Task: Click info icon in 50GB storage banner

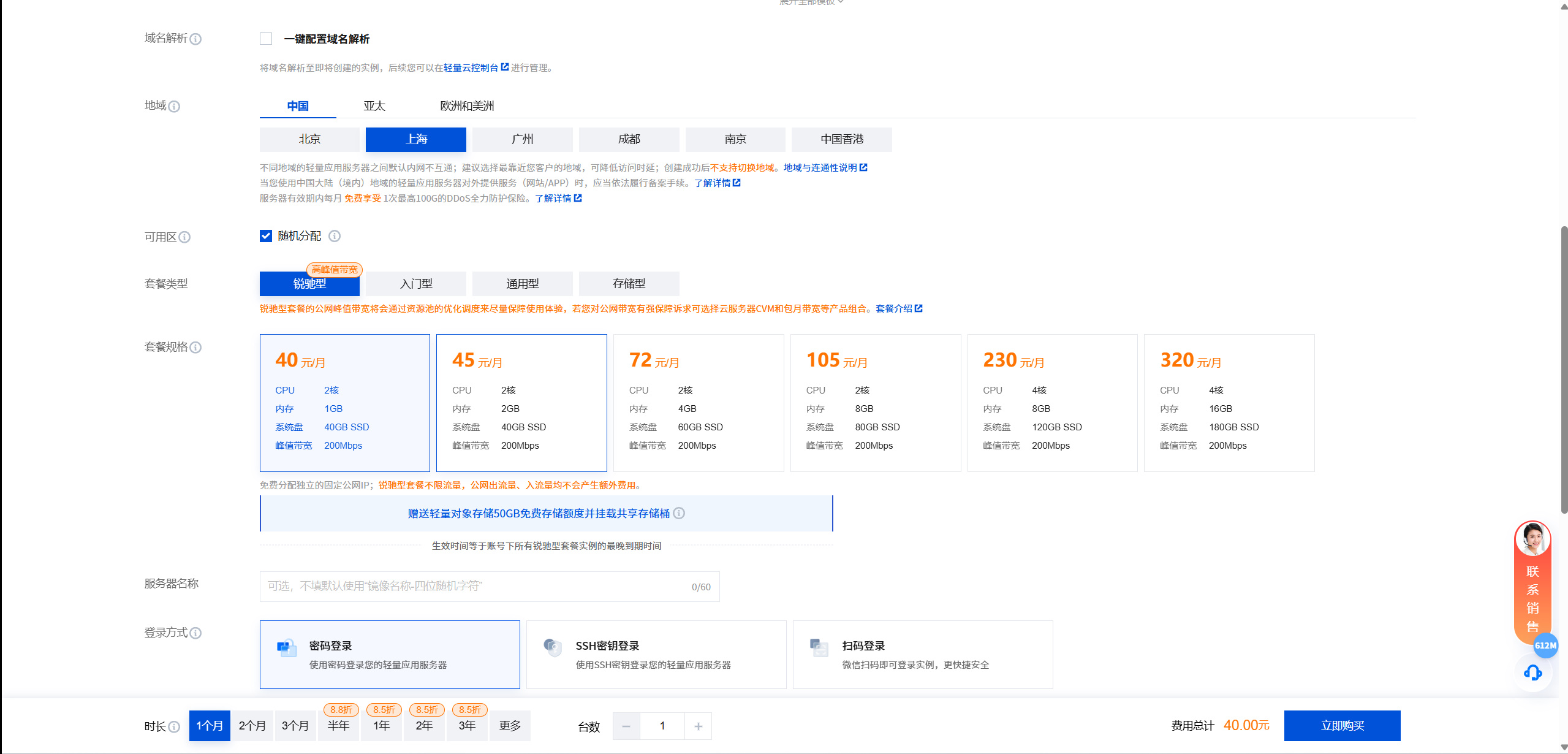Action: pyautogui.click(x=679, y=513)
